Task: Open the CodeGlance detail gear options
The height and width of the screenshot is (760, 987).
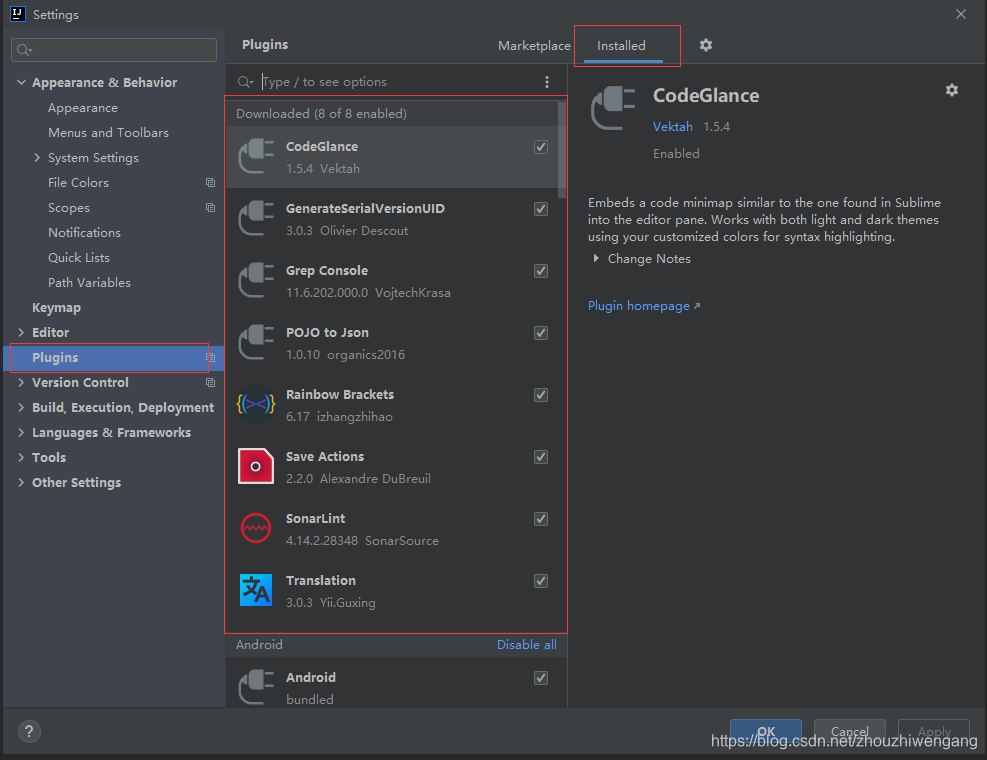Action: pyautogui.click(x=952, y=90)
